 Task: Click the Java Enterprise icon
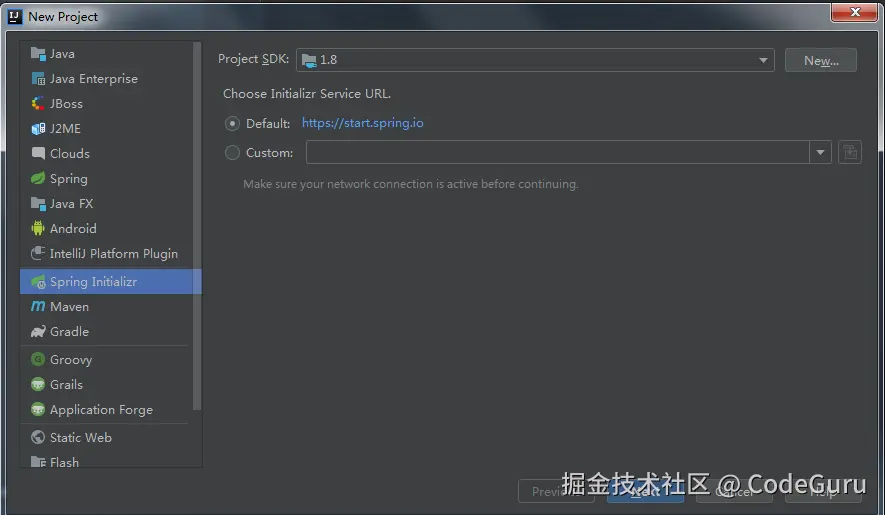click(x=38, y=79)
